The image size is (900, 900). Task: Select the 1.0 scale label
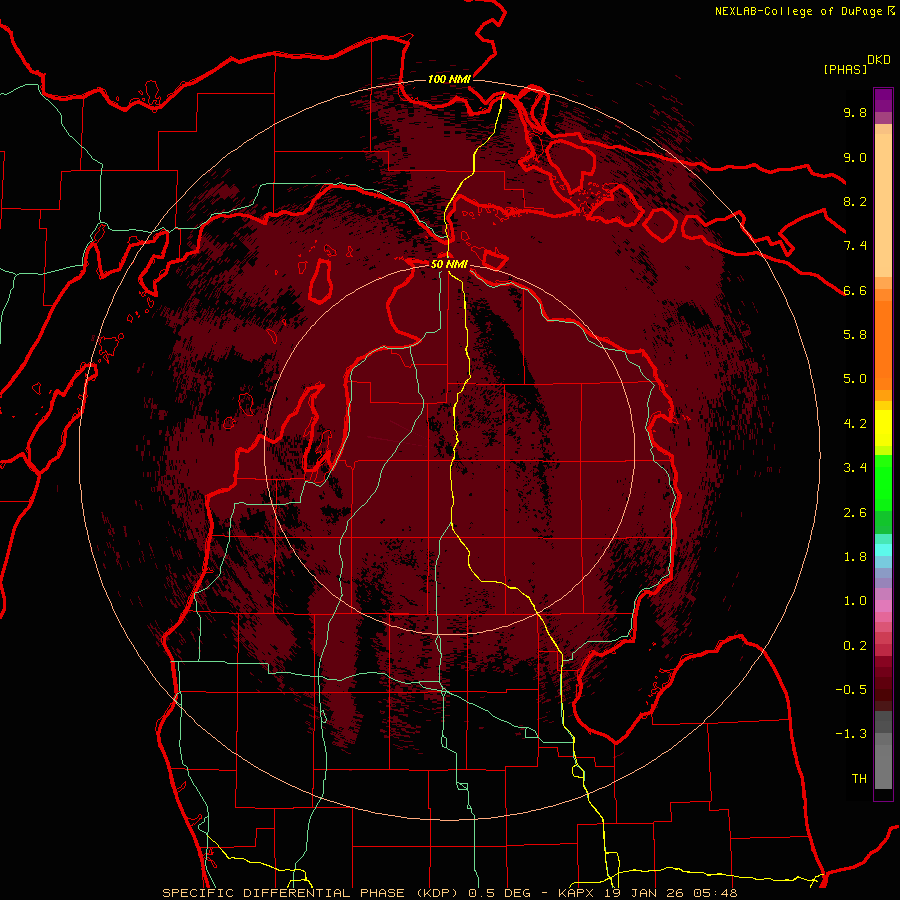[x=855, y=601]
